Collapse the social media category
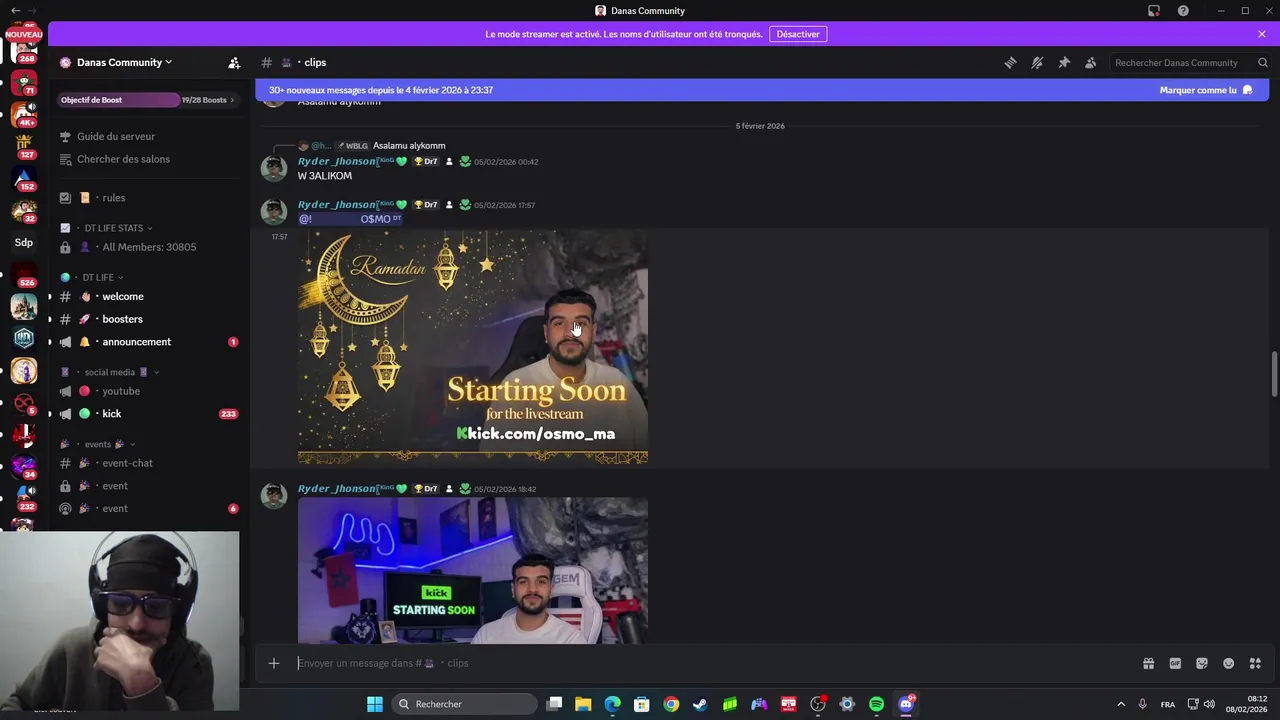The image size is (1280, 720). pos(110,372)
